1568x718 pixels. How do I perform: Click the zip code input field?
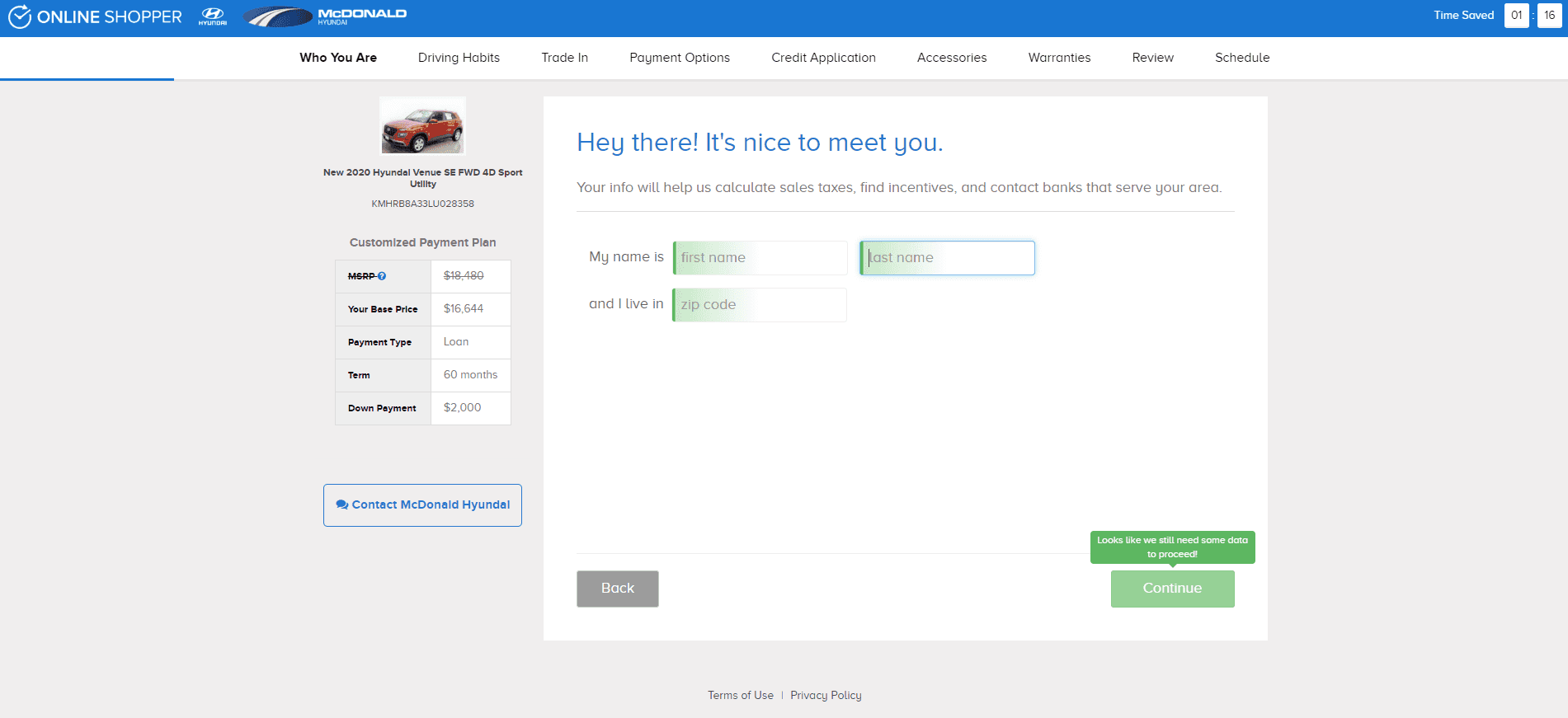pos(760,305)
